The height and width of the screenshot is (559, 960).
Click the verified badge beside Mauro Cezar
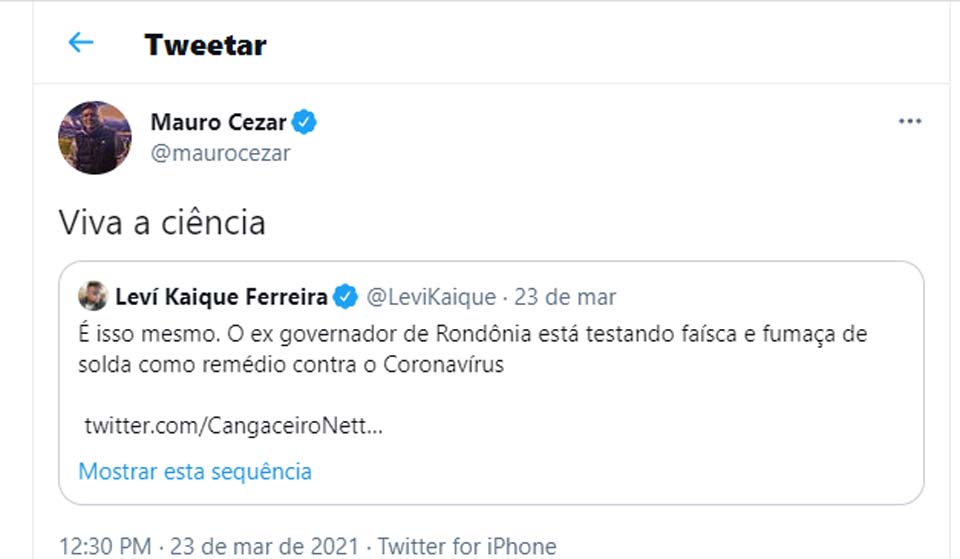pos(305,123)
